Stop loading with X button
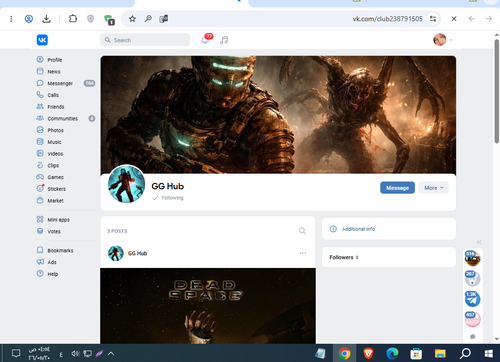Screen dimensions: 500x362 pyautogui.click(x=454, y=19)
